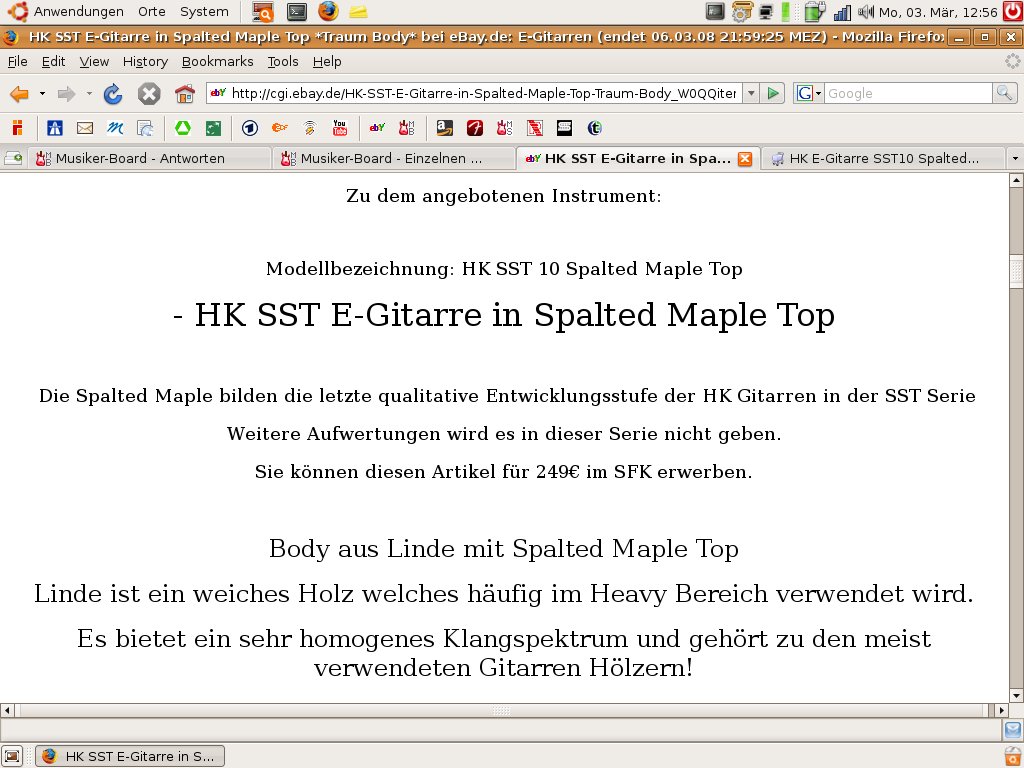Screen dimensions: 1024x768
Task: Click the horizontal scrollbar right arrow
Action: coord(1002,710)
